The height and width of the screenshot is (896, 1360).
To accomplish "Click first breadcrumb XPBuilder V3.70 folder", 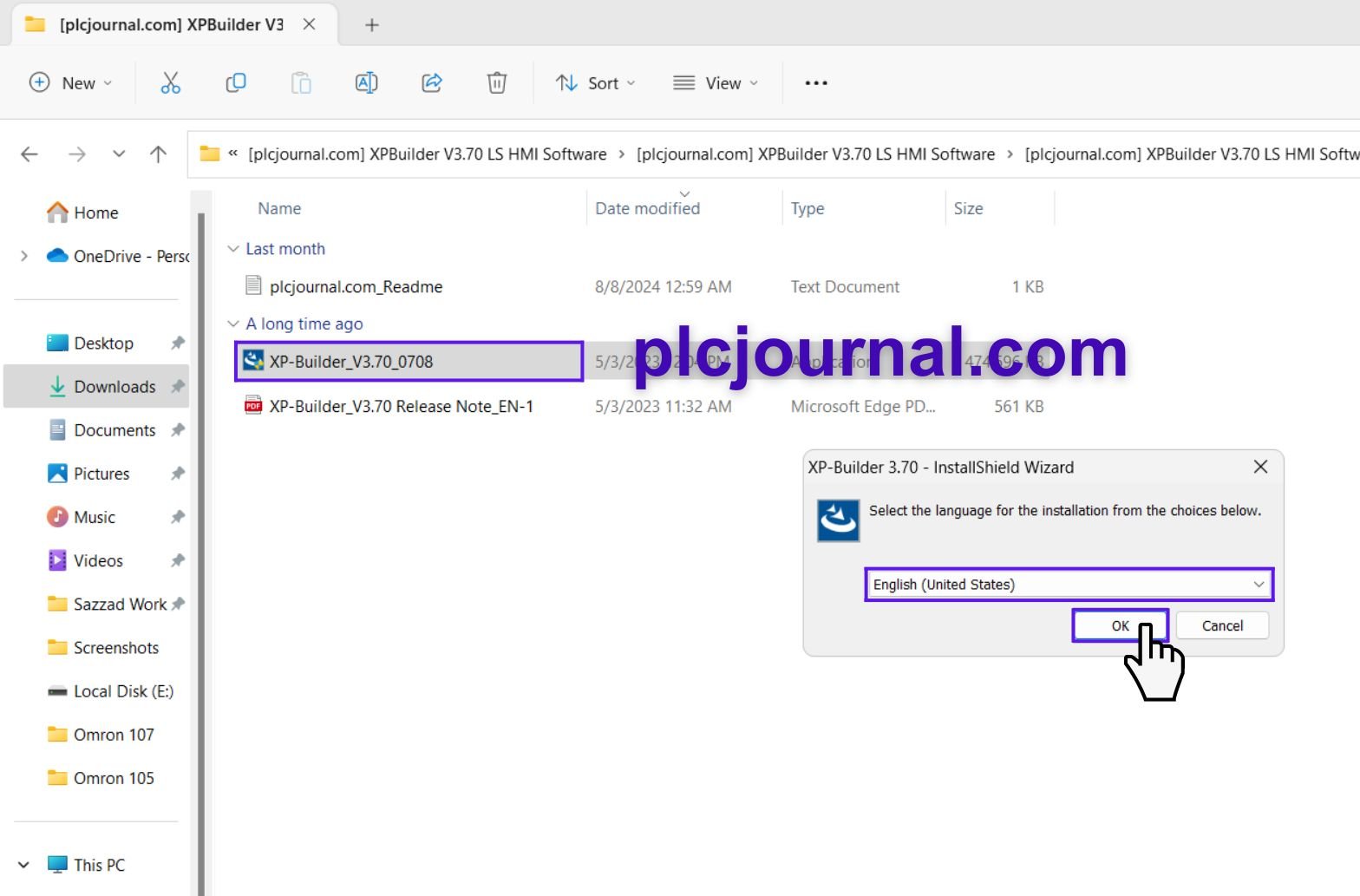I will 428,154.
